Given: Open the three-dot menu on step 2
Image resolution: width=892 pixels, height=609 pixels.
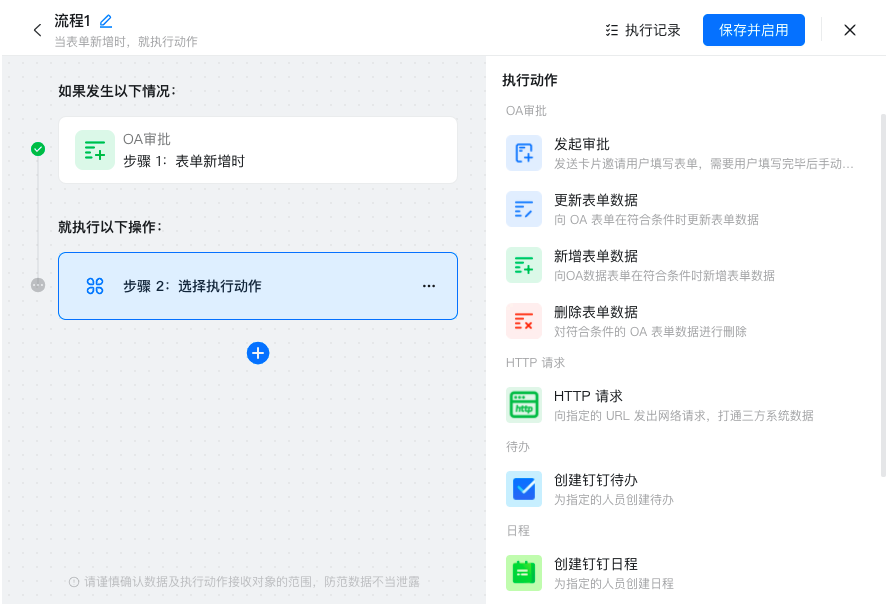Looking at the screenshot, I should coord(429,286).
